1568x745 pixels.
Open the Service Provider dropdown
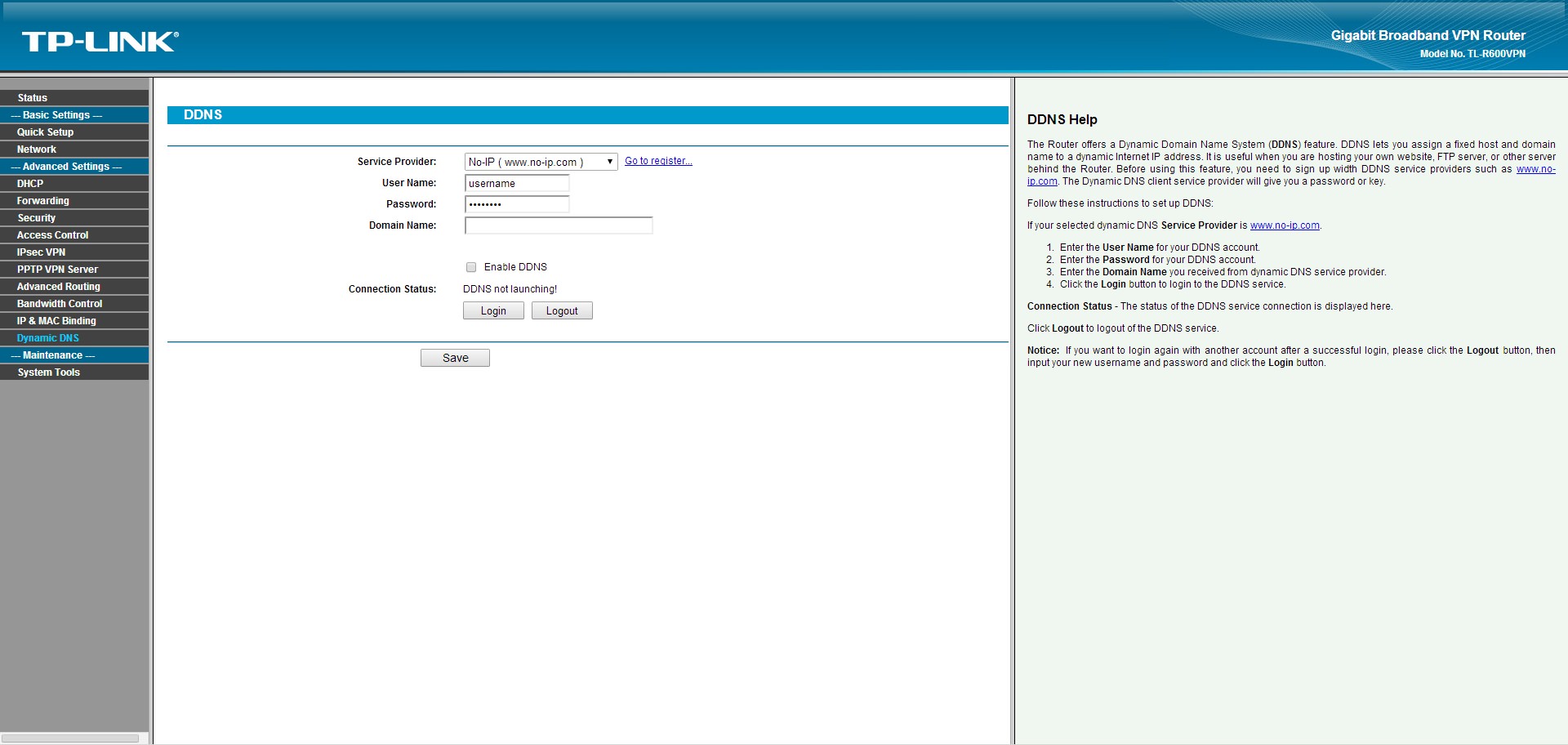point(541,162)
